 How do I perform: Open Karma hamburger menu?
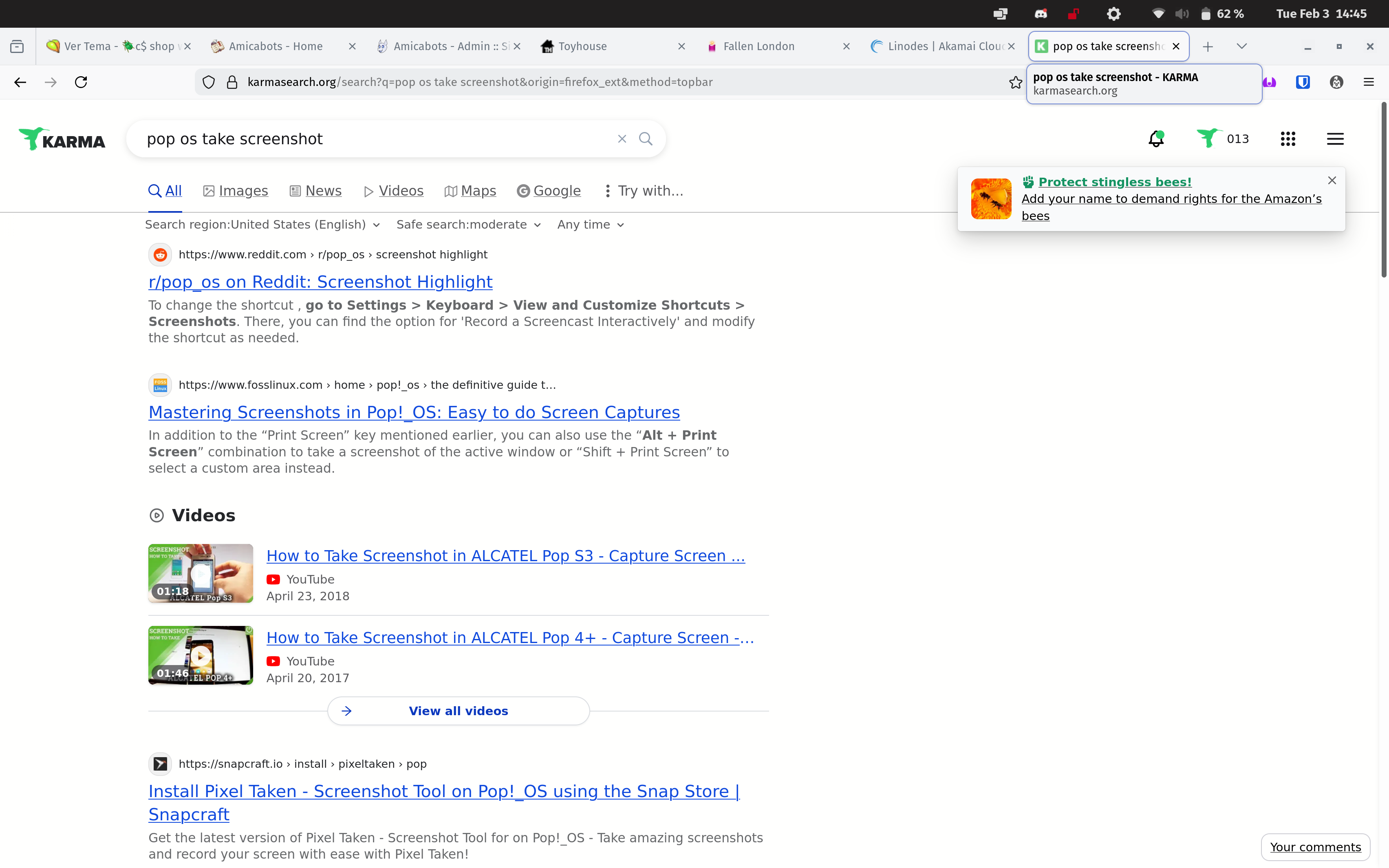point(1334,139)
